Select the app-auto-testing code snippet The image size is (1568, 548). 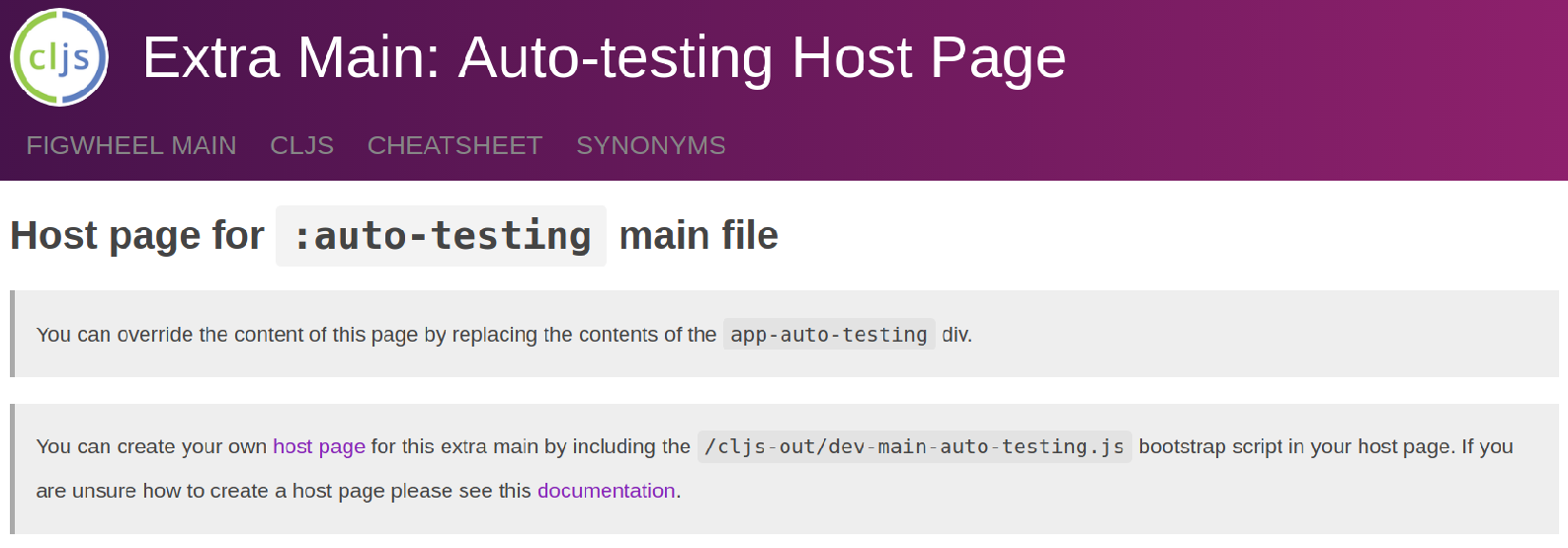pyautogui.click(x=829, y=335)
